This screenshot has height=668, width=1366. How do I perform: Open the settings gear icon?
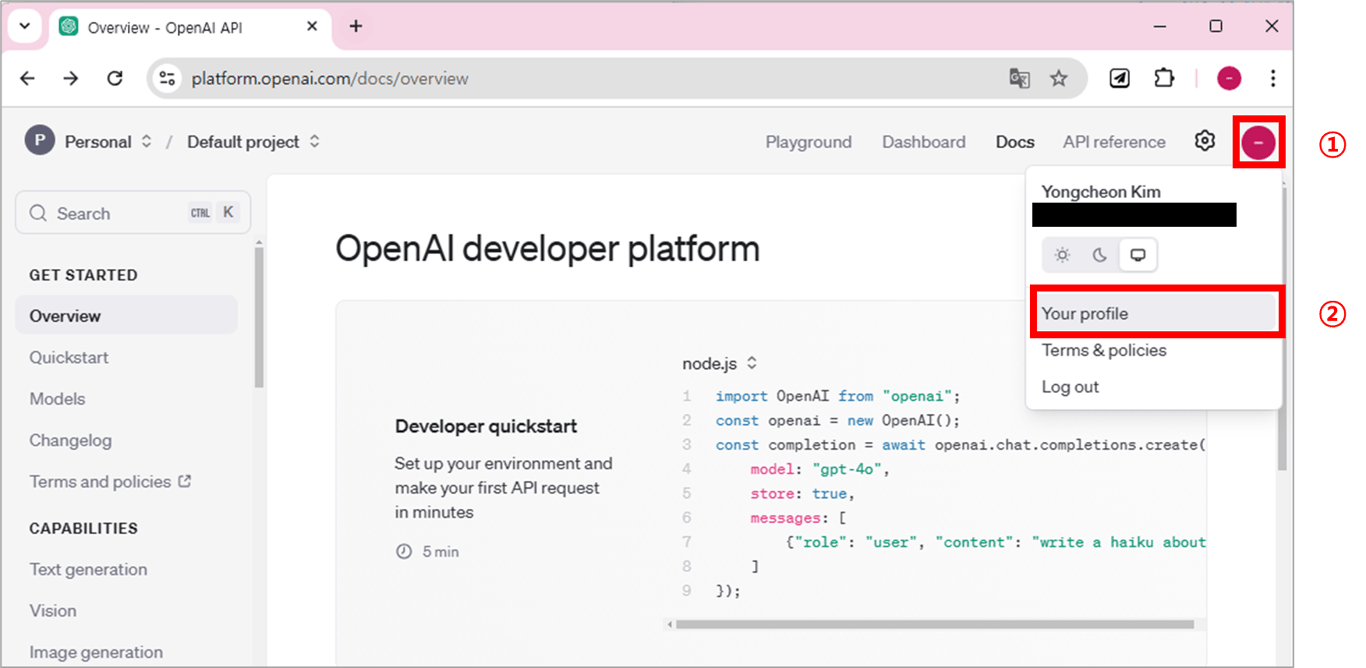(1205, 141)
